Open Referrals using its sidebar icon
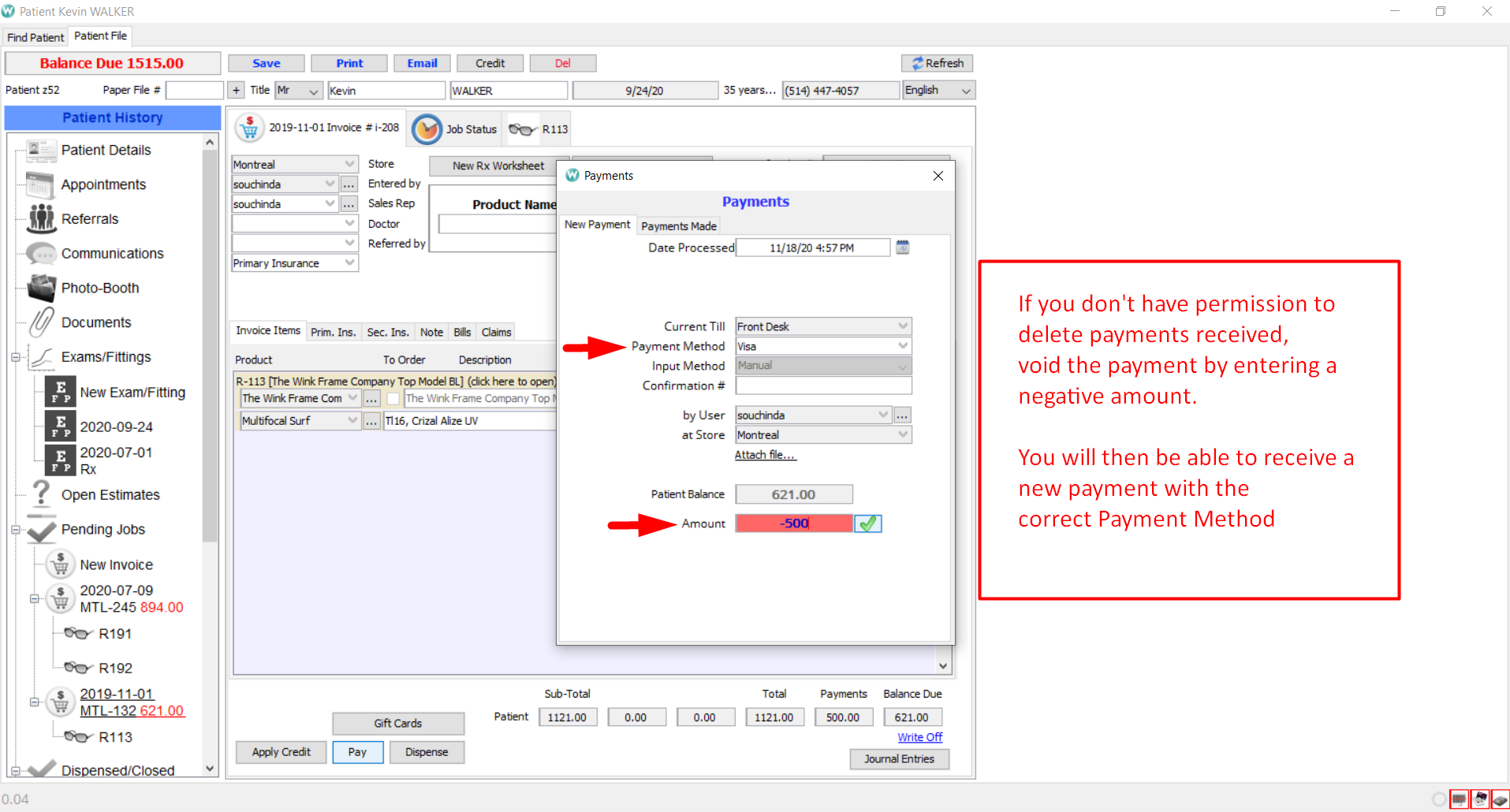 pos(41,219)
